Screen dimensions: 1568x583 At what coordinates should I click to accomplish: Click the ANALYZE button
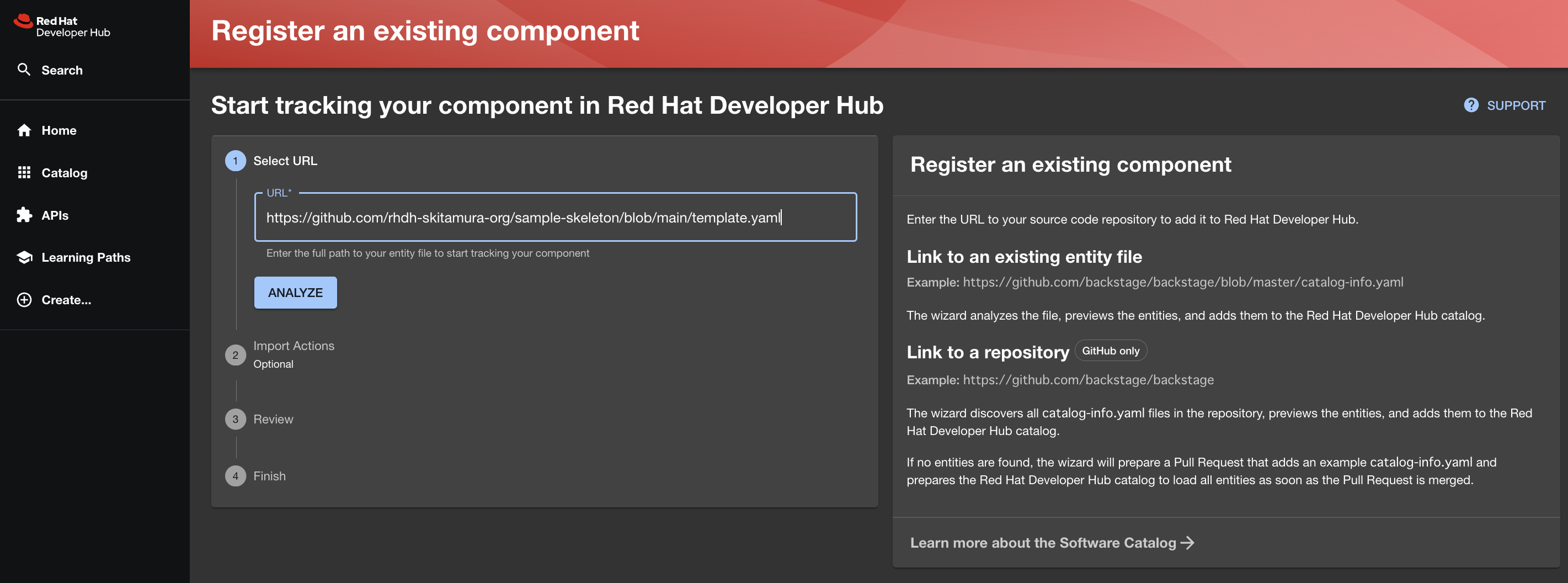point(295,293)
